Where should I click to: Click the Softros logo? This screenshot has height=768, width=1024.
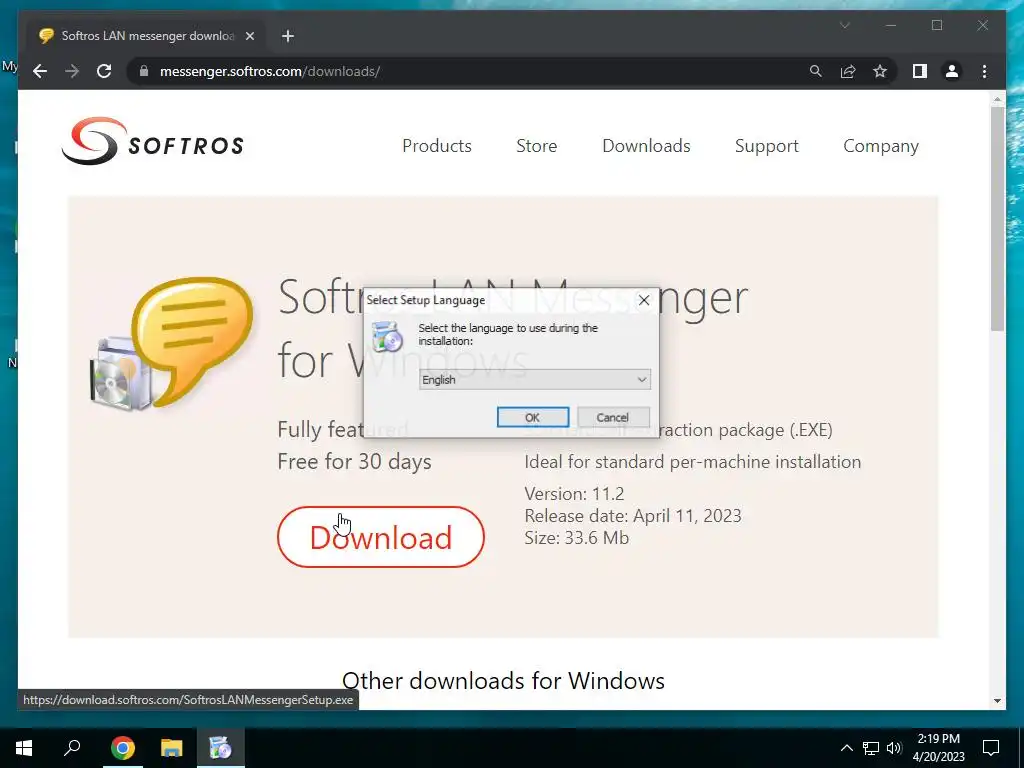(153, 141)
